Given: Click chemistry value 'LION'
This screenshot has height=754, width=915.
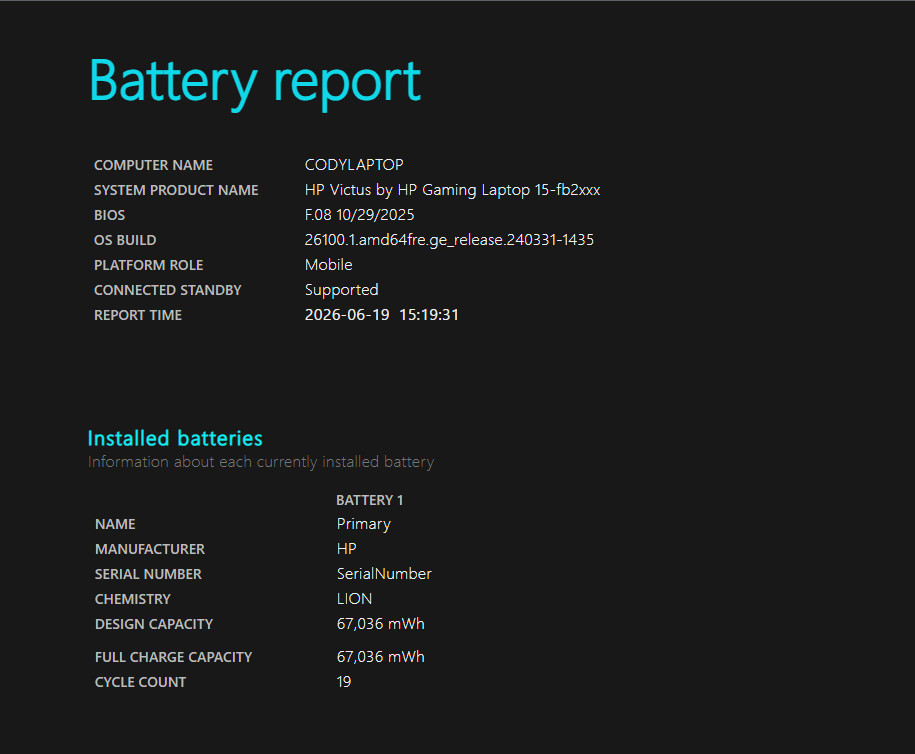Looking at the screenshot, I should click(354, 599).
